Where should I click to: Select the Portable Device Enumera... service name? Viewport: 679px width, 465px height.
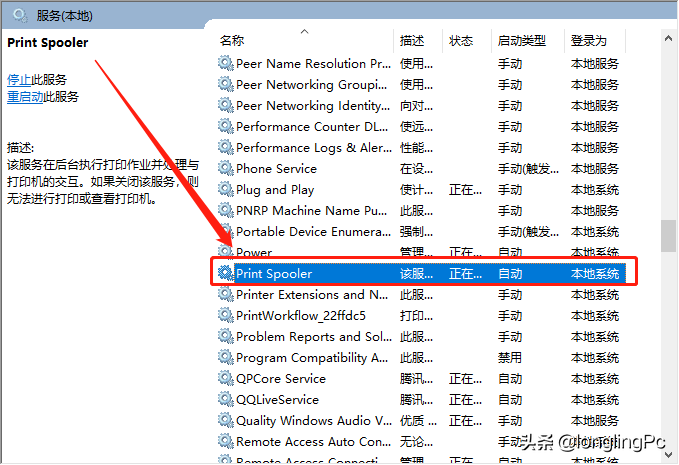pos(314,232)
